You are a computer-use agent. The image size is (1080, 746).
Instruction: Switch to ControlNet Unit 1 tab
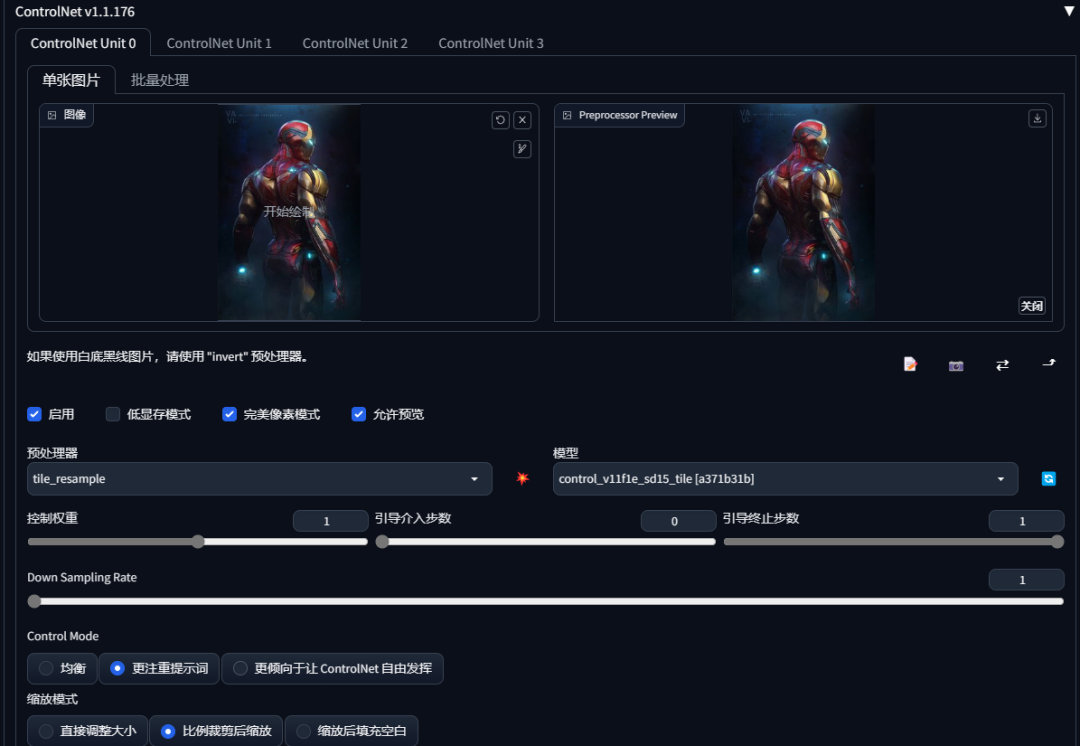(x=219, y=43)
